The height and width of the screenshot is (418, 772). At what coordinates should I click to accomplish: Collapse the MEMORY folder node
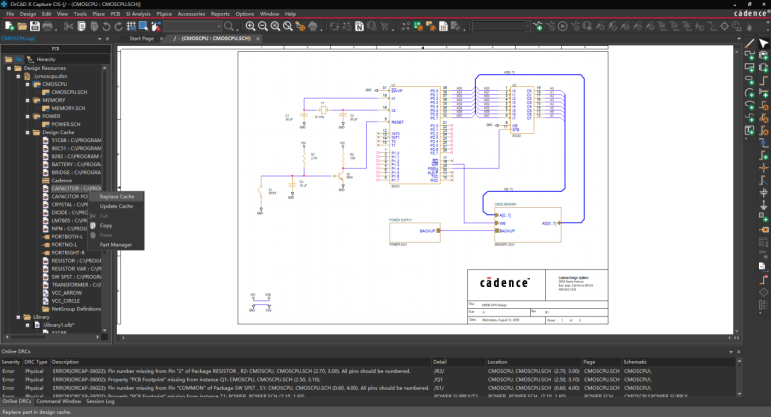pyautogui.click(x=28, y=100)
